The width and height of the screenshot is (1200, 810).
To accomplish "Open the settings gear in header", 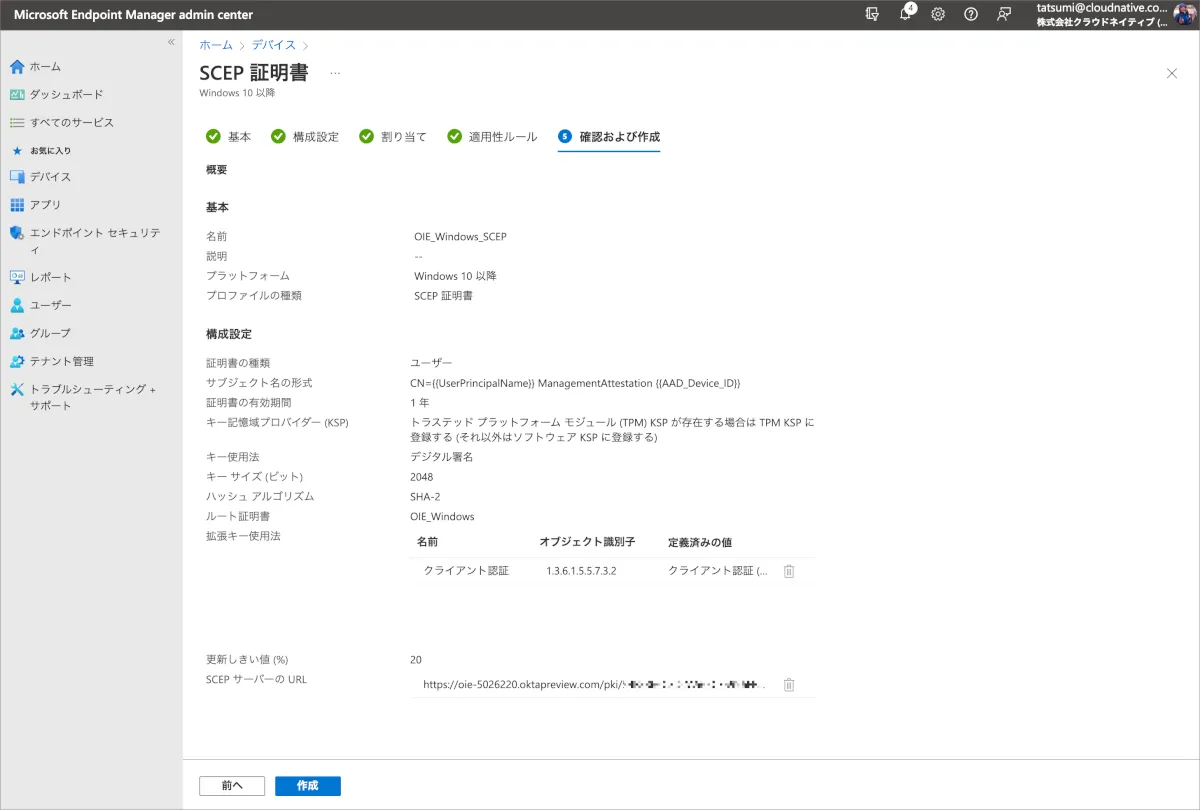I will 938,15.
